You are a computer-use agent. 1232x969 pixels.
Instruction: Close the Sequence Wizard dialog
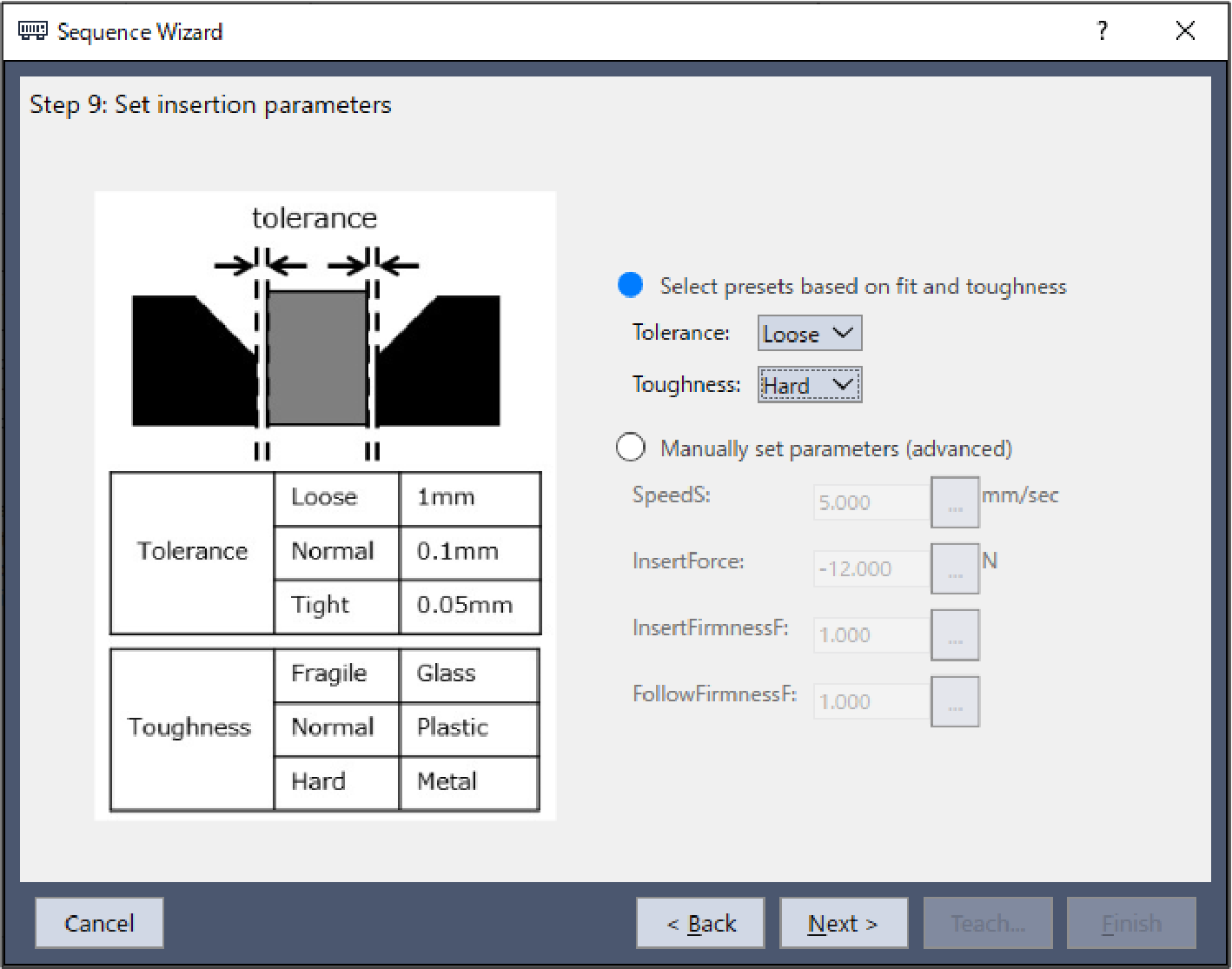coord(1184,32)
